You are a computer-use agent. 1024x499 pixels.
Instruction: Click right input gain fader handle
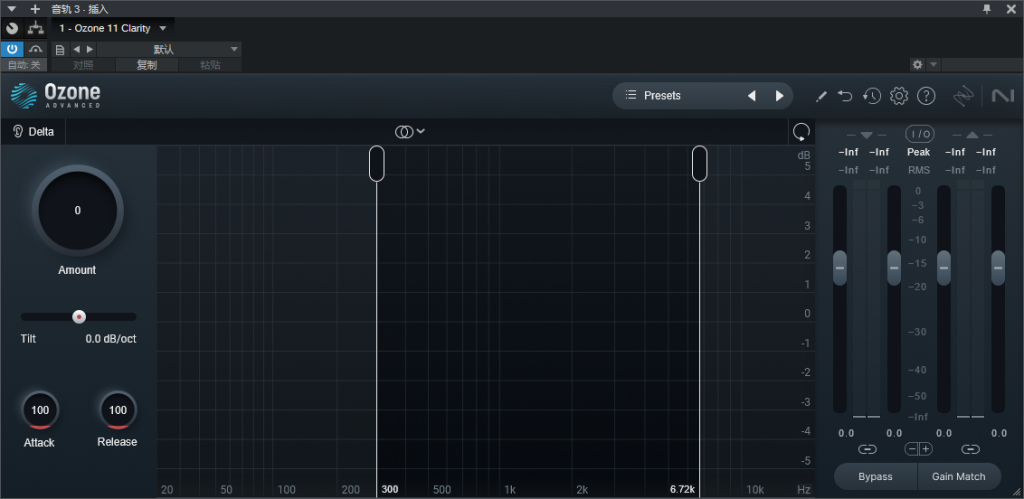click(x=894, y=268)
